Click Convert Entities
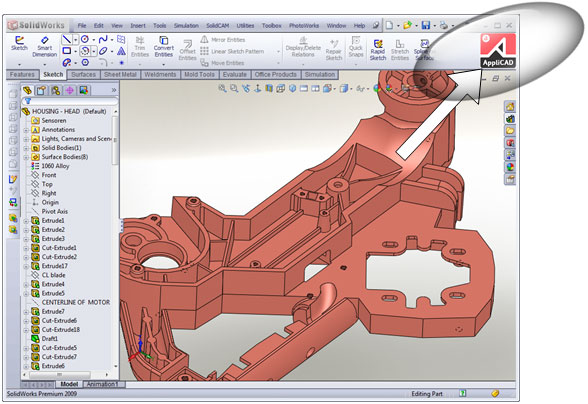 tap(164, 47)
